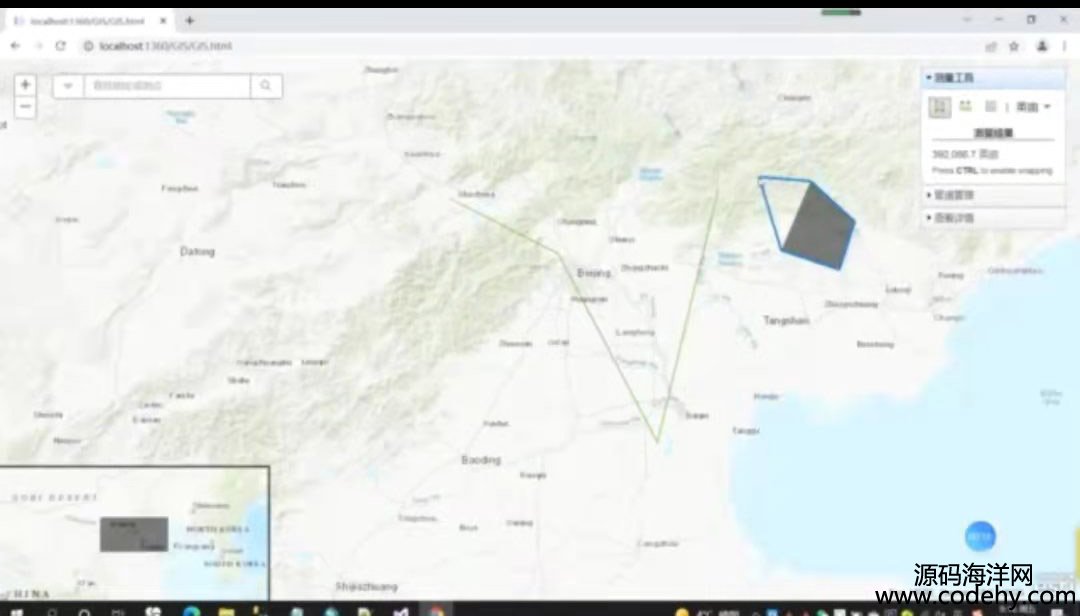Click the Datong label on map
1080x616 pixels.
click(x=197, y=251)
